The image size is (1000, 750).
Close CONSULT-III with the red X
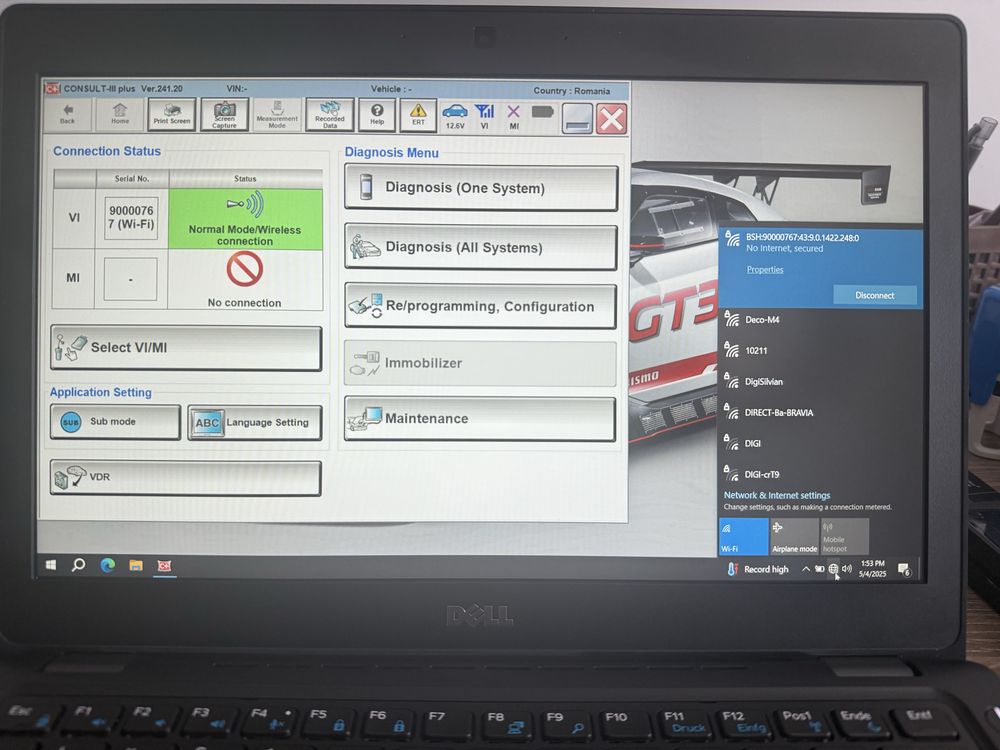[612, 119]
